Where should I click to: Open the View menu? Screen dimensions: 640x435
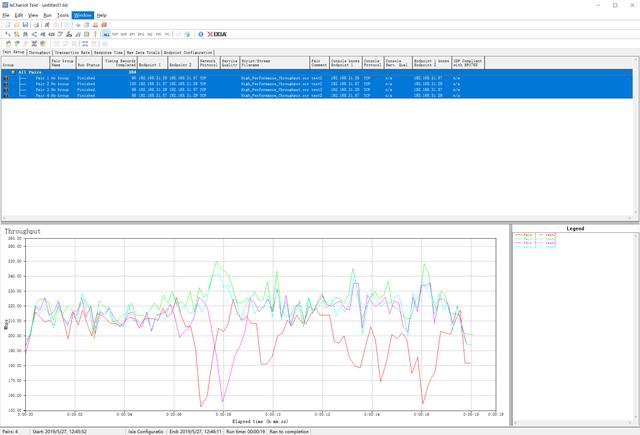pyautogui.click(x=33, y=15)
